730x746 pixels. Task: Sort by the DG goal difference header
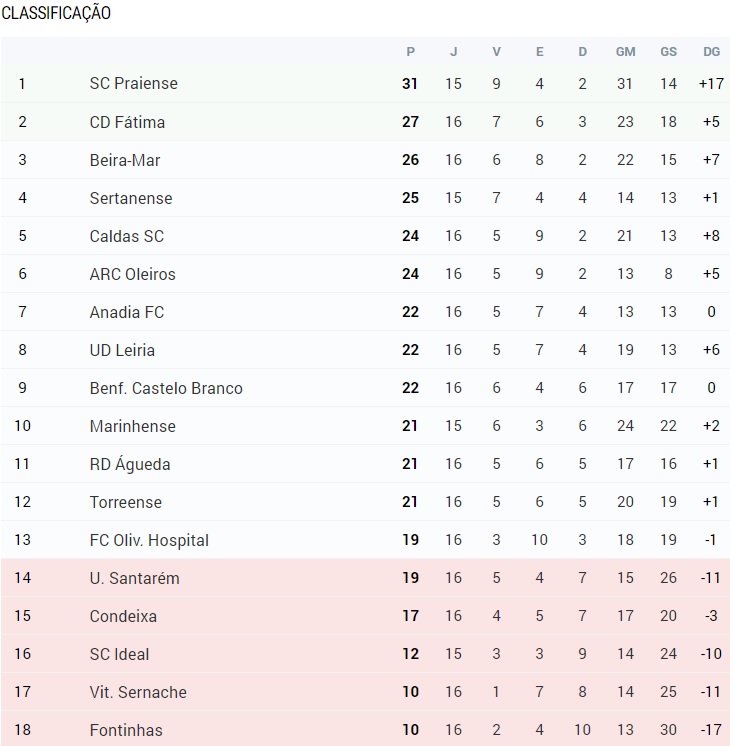coord(711,52)
